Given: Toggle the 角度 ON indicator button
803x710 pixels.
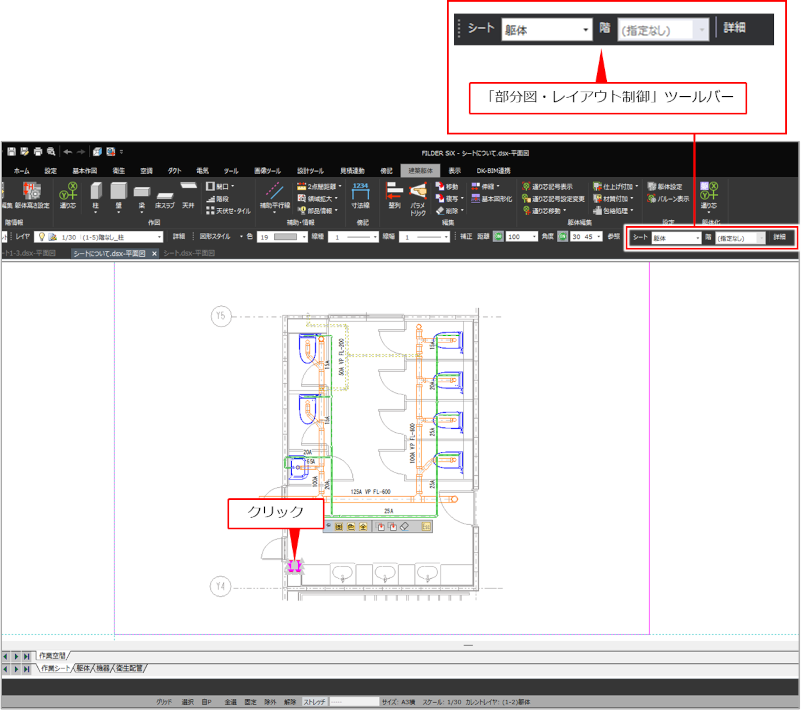Looking at the screenshot, I should click(562, 237).
